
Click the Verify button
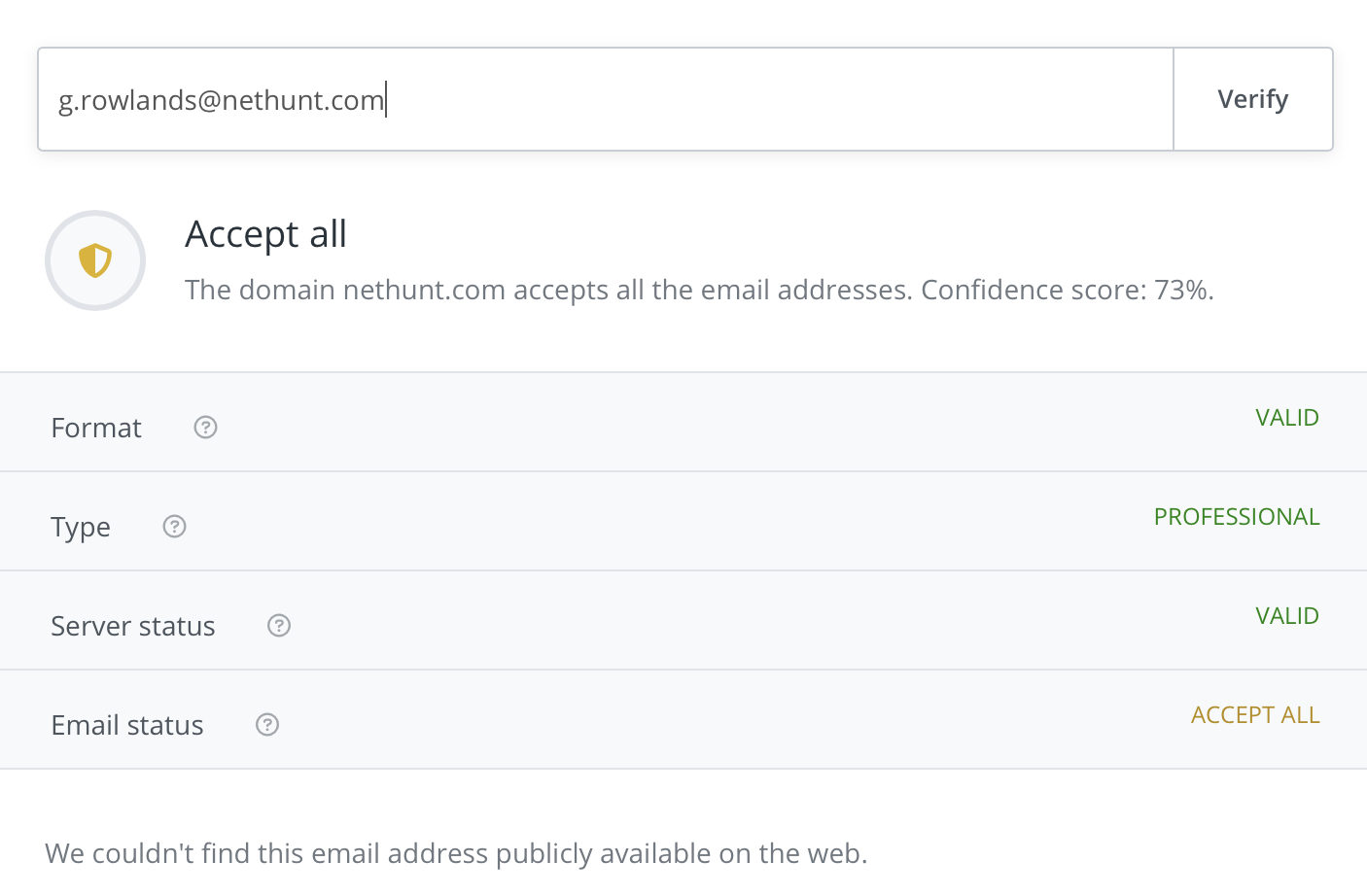(x=1252, y=99)
